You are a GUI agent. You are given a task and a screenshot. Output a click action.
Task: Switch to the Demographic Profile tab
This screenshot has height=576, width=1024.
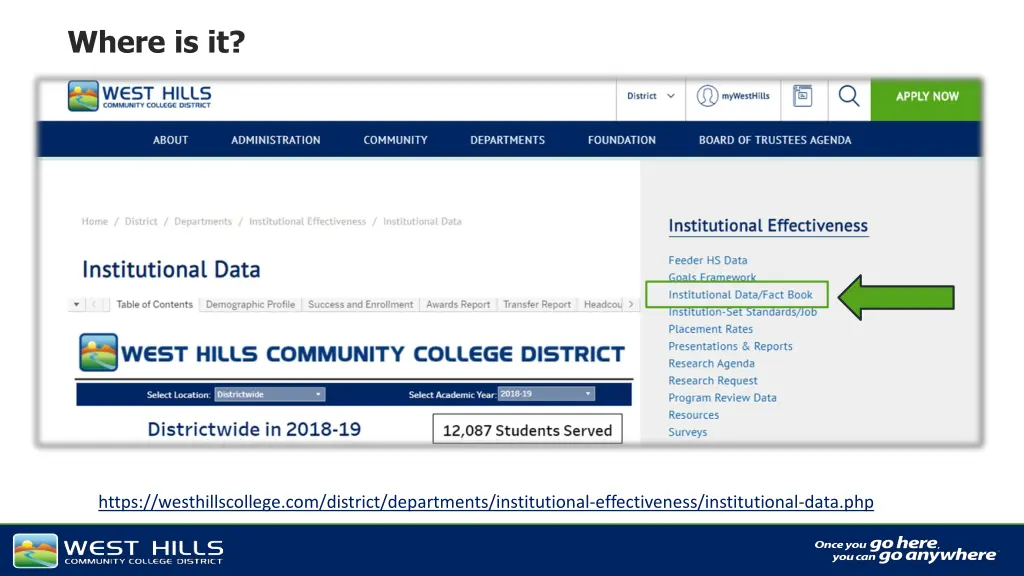(x=250, y=304)
